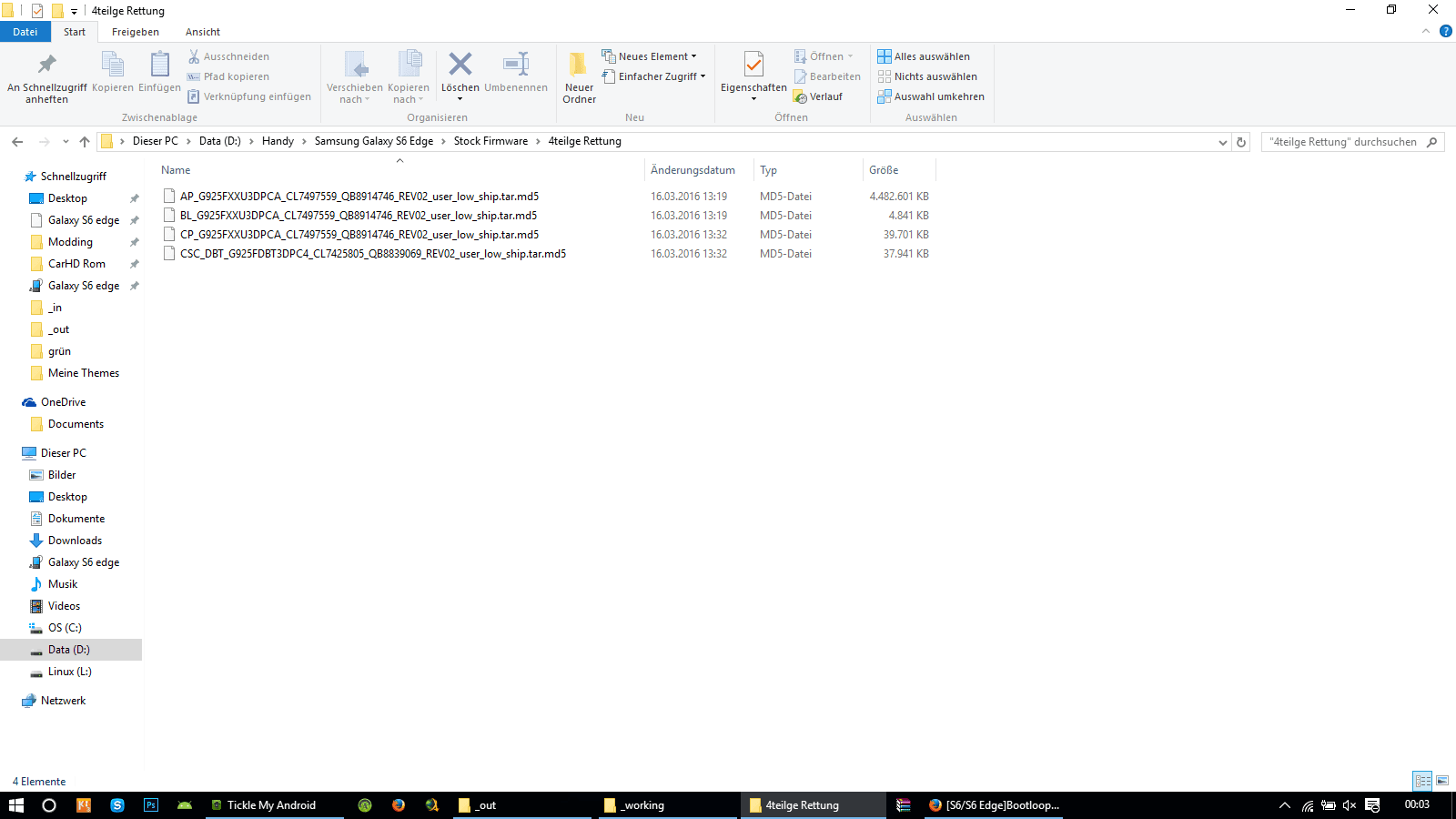
Task: Click Alles auswählen
Action: (924, 56)
